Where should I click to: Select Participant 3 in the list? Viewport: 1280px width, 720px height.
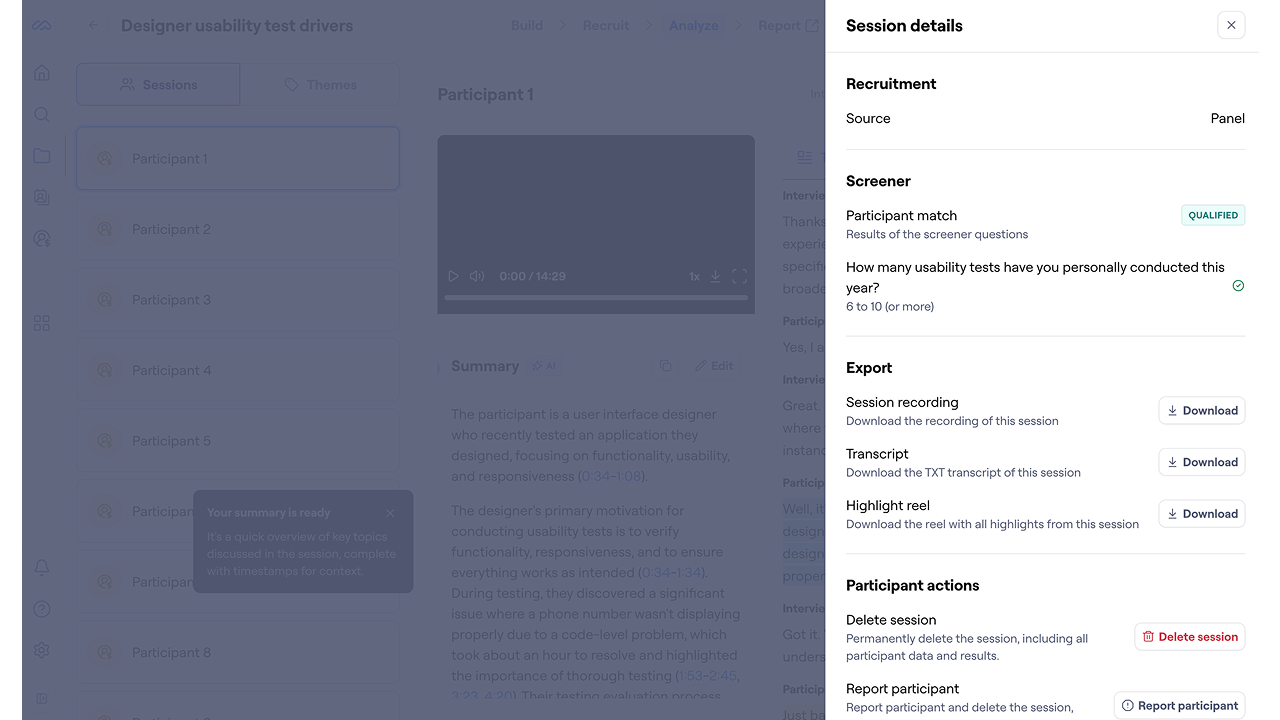(x=238, y=300)
